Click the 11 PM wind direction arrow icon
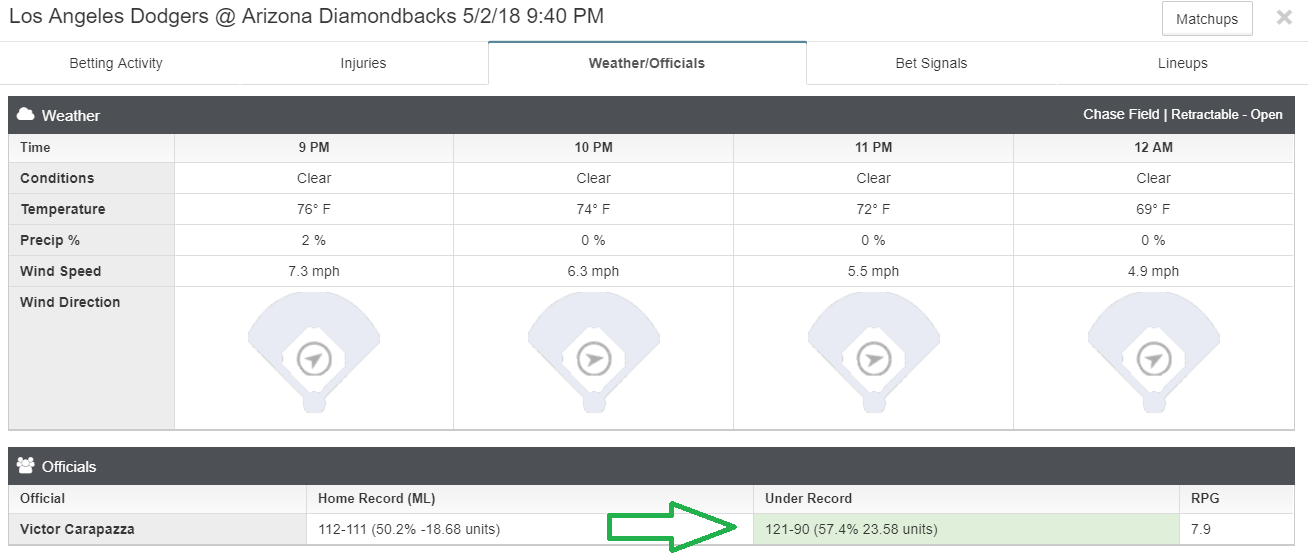The width and height of the screenshot is (1308, 555). point(874,358)
